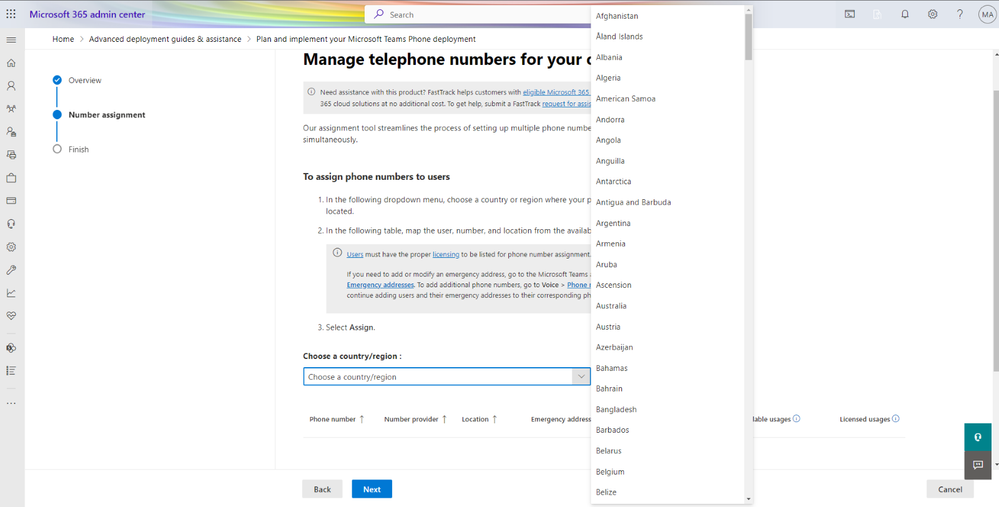
Task: Open Resources printer-style sidebar icon
Action: coord(11,155)
